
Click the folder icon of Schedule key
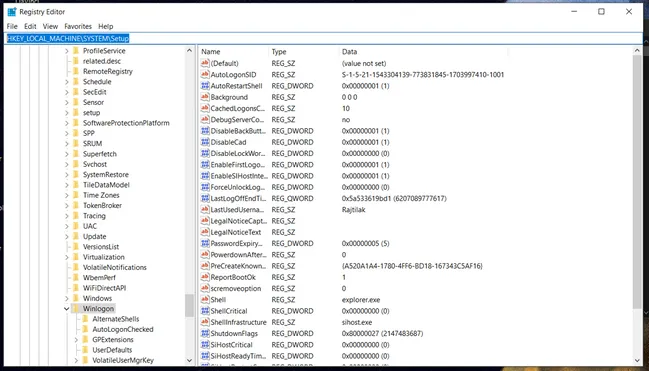[76, 82]
